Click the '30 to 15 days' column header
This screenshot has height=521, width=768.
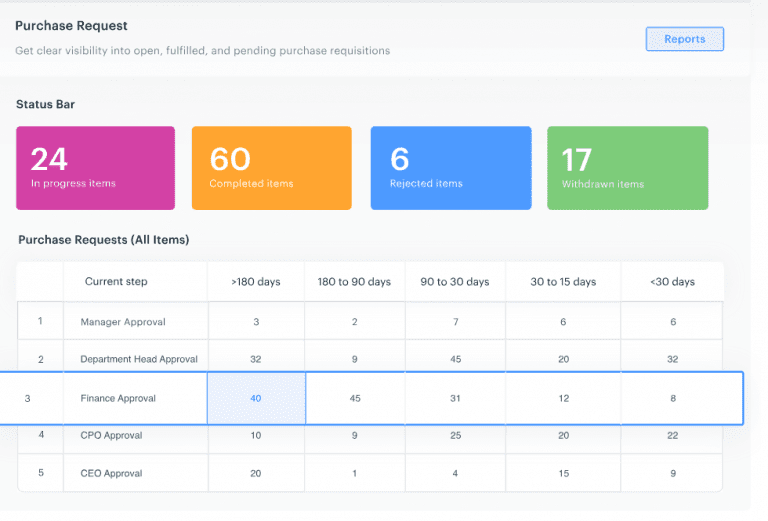tap(563, 282)
